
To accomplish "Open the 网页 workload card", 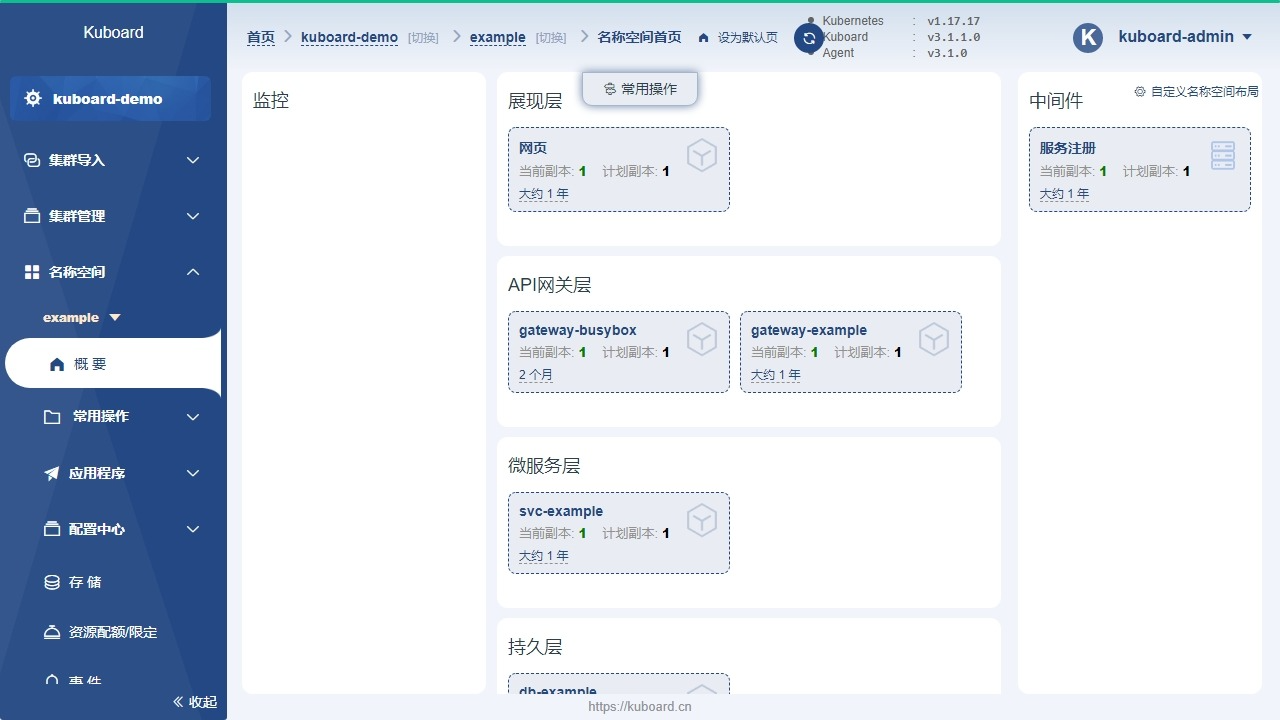I will pyautogui.click(x=619, y=169).
